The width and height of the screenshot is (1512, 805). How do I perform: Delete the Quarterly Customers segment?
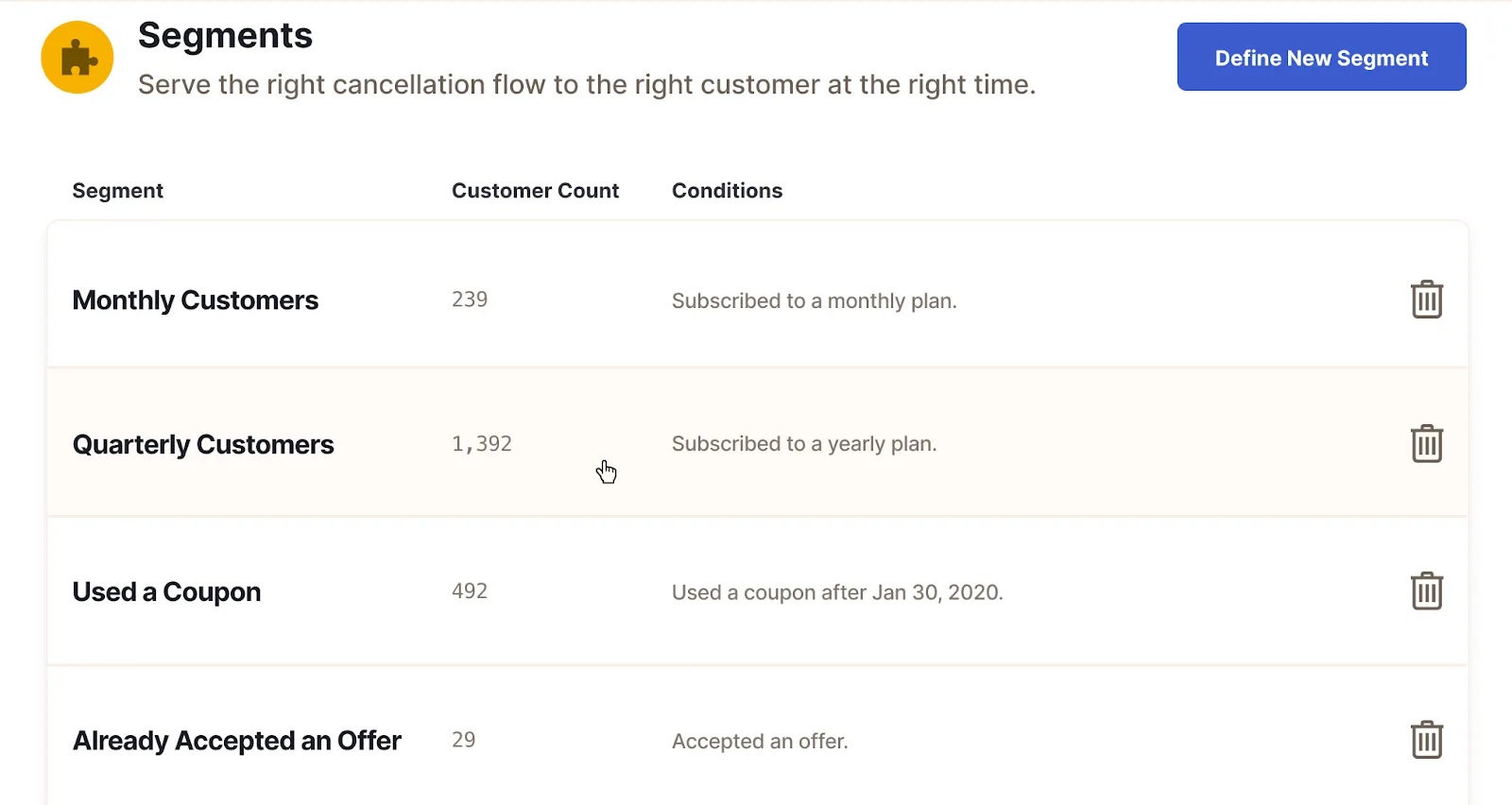click(1427, 443)
